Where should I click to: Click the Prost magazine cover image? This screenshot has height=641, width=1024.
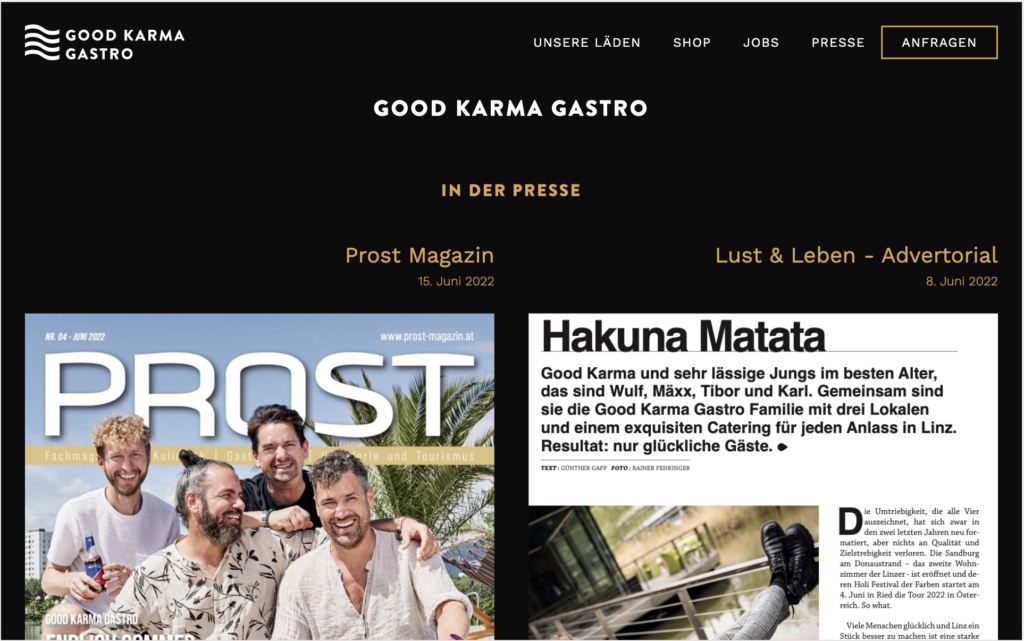click(259, 477)
